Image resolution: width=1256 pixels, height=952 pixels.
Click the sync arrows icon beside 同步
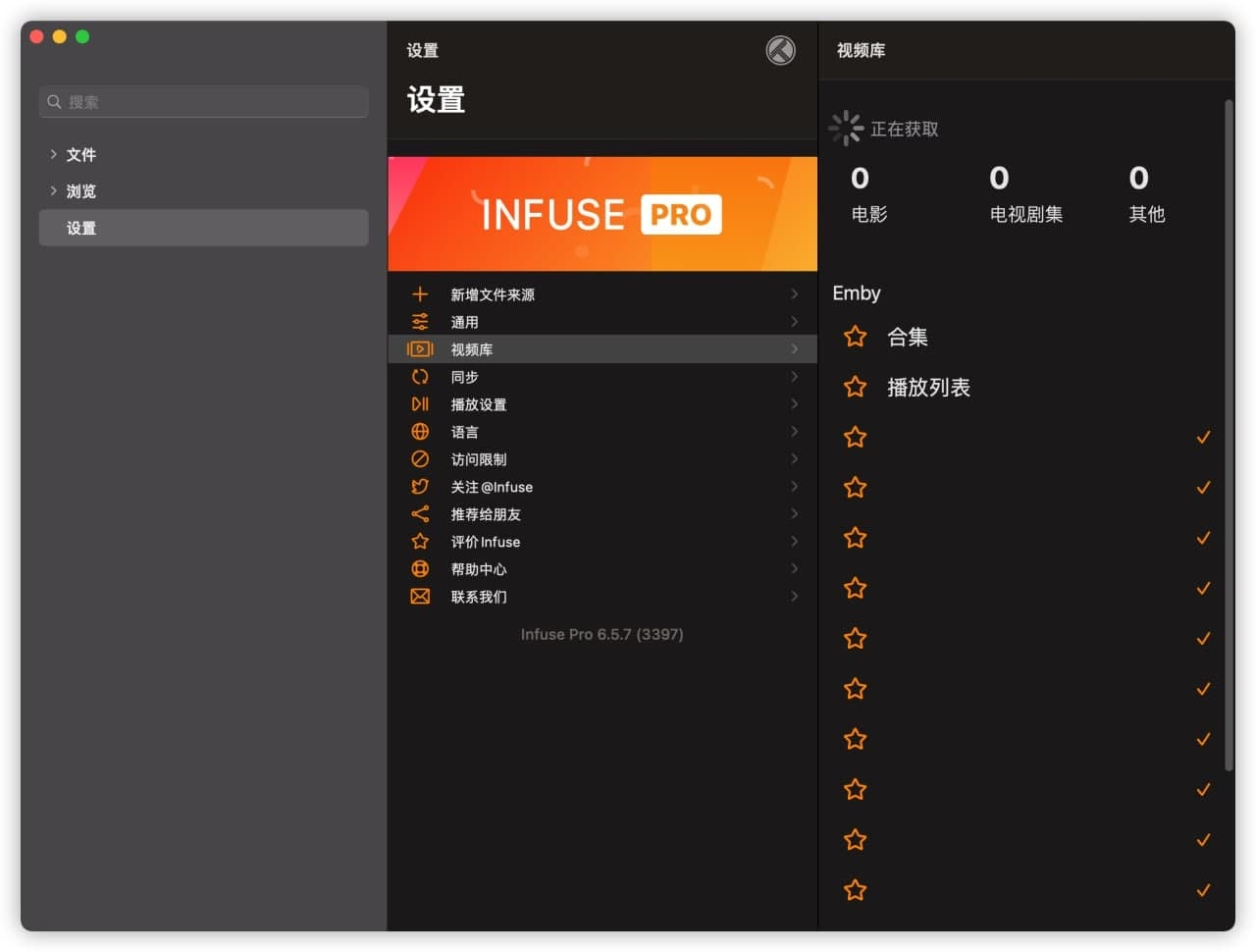pos(420,377)
